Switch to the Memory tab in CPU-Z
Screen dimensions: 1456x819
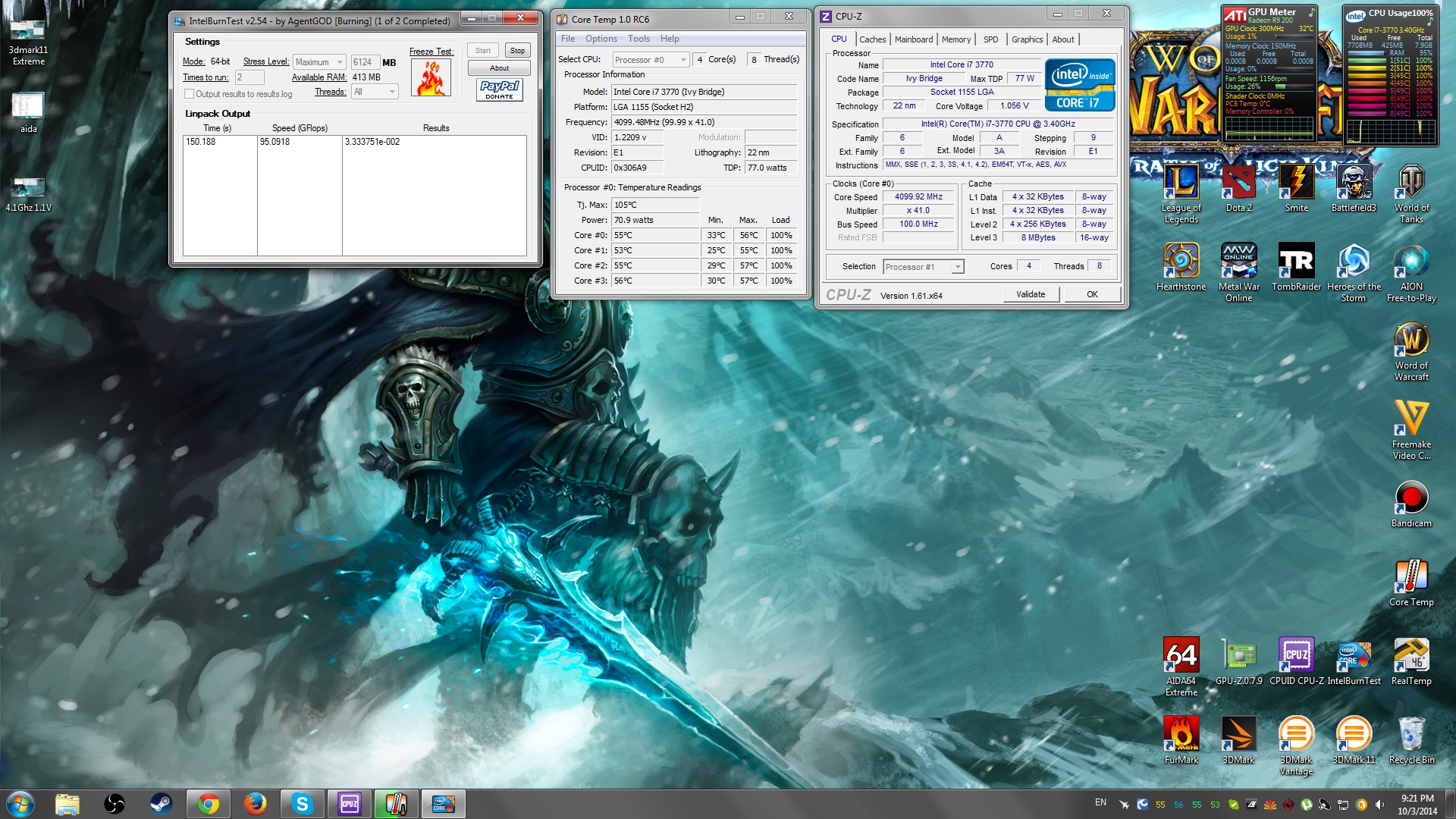click(x=955, y=39)
